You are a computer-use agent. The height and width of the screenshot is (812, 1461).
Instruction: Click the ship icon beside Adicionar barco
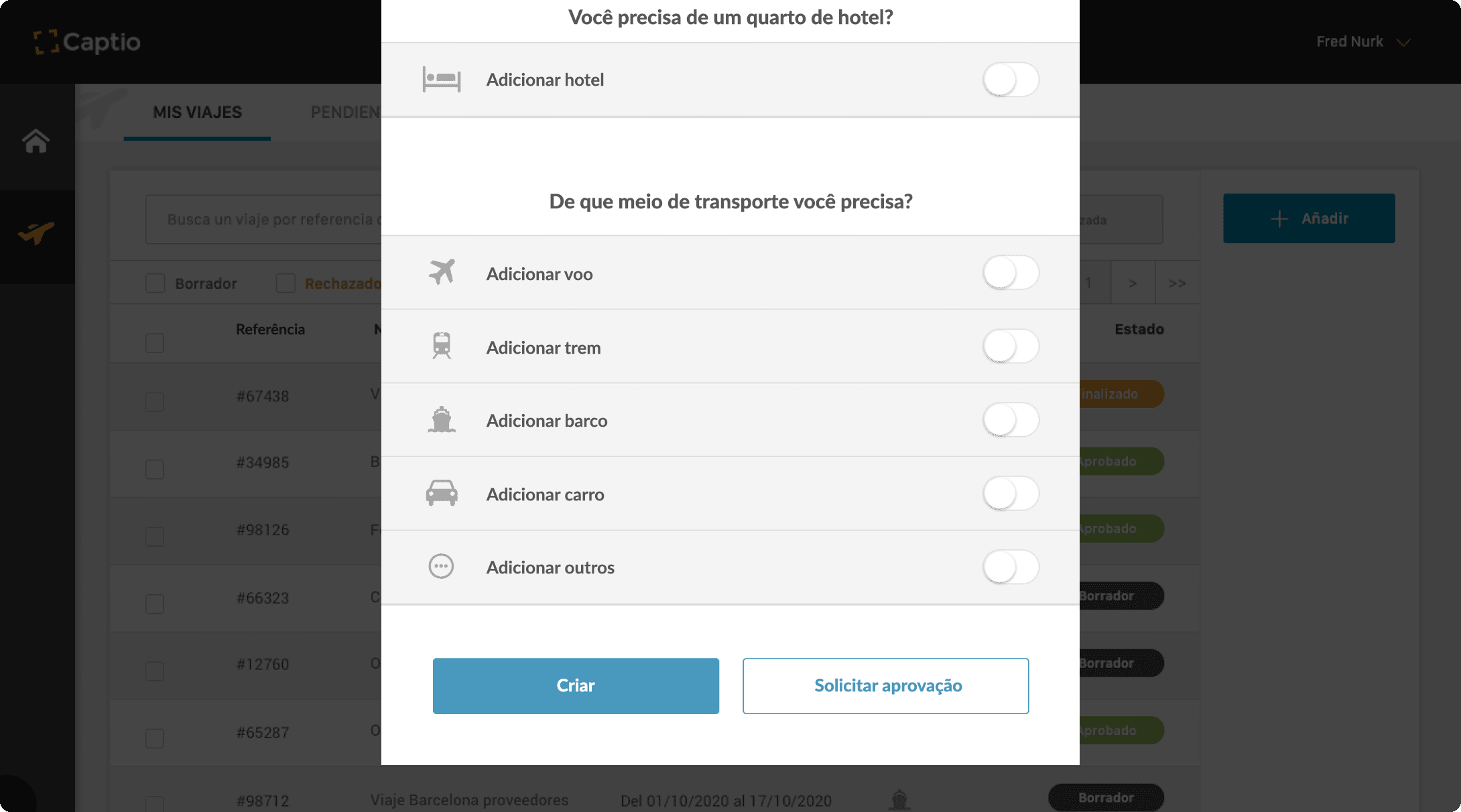442,420
